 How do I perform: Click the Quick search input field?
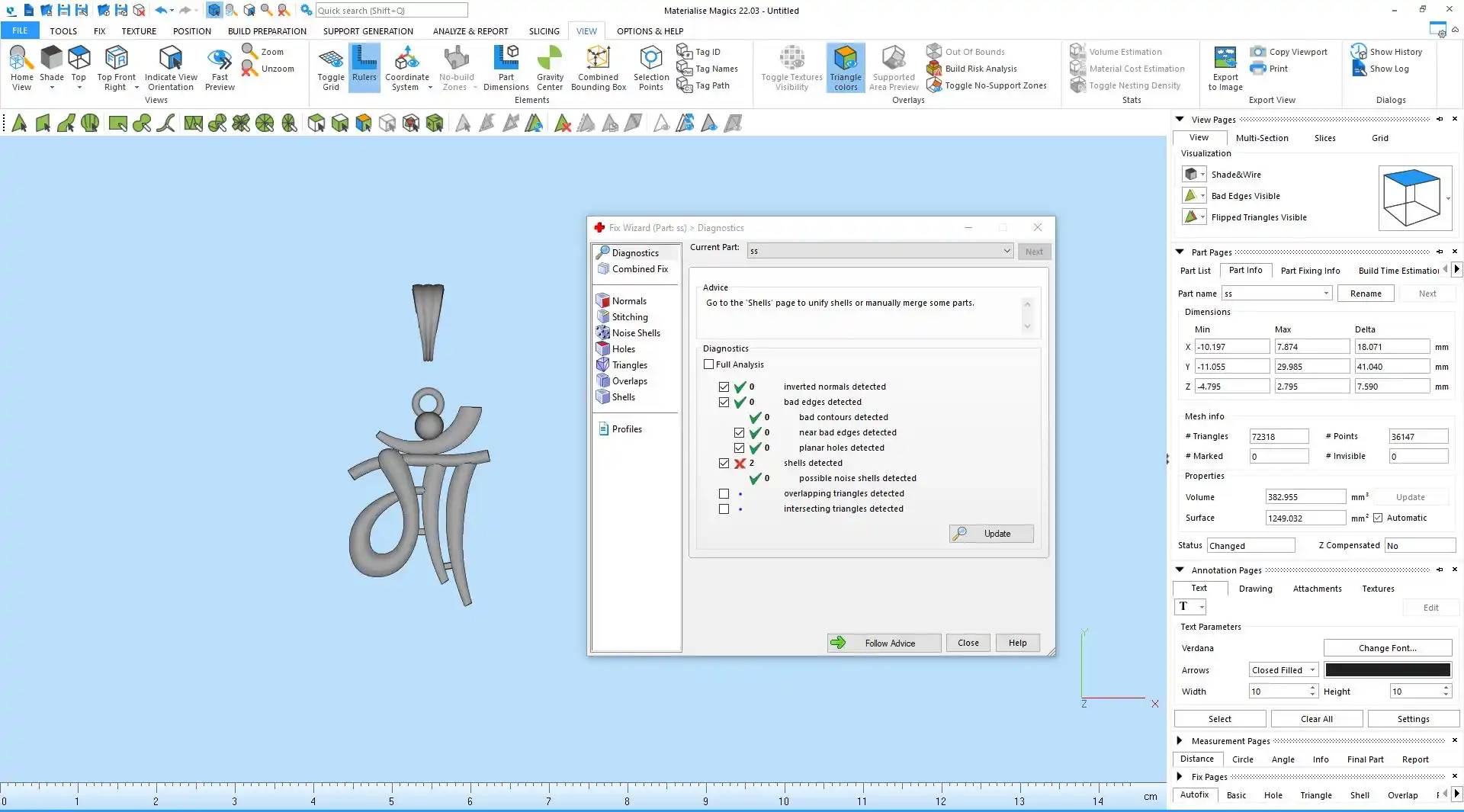[391, 11]
